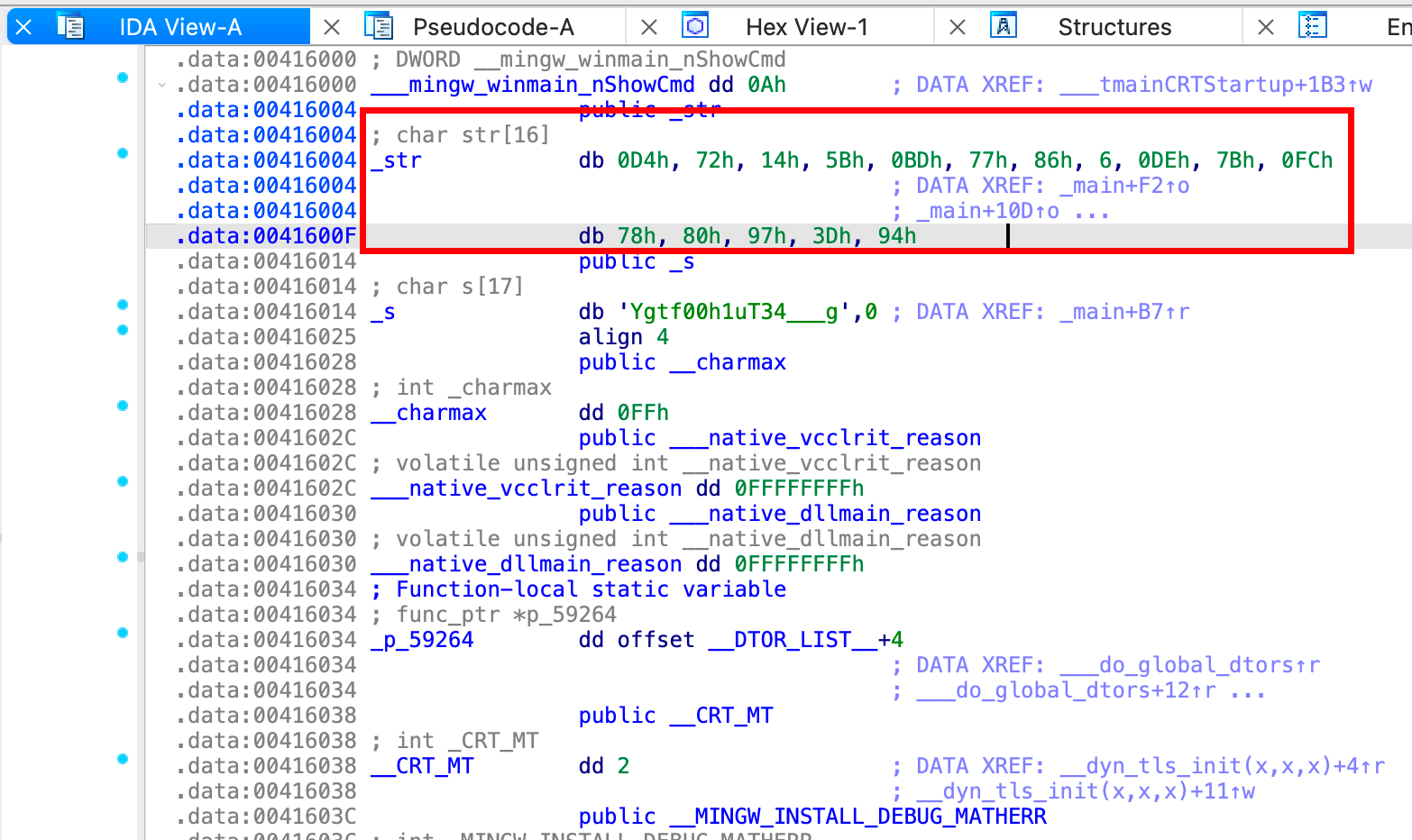Close the cut-off Enums tab
Image resolution: width=1412 pixels, height=840 pixels.
(x=1266, y=27)
